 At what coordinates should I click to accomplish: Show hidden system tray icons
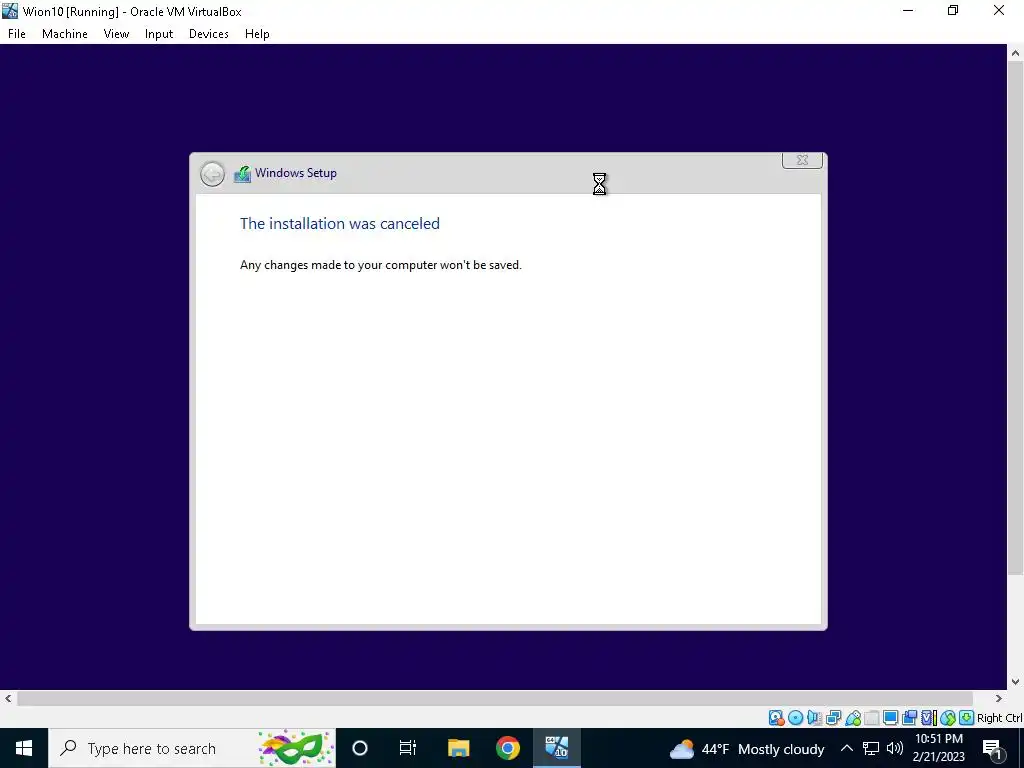tap(846, 748)
